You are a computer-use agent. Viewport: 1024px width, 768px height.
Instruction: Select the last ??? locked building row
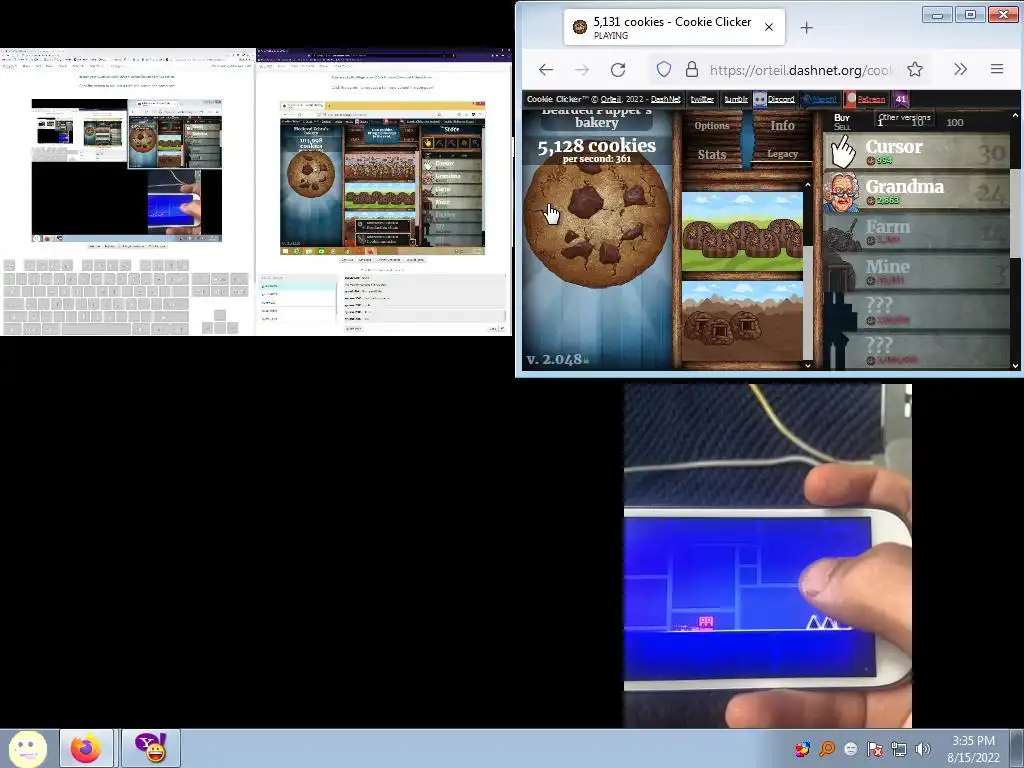916,351
